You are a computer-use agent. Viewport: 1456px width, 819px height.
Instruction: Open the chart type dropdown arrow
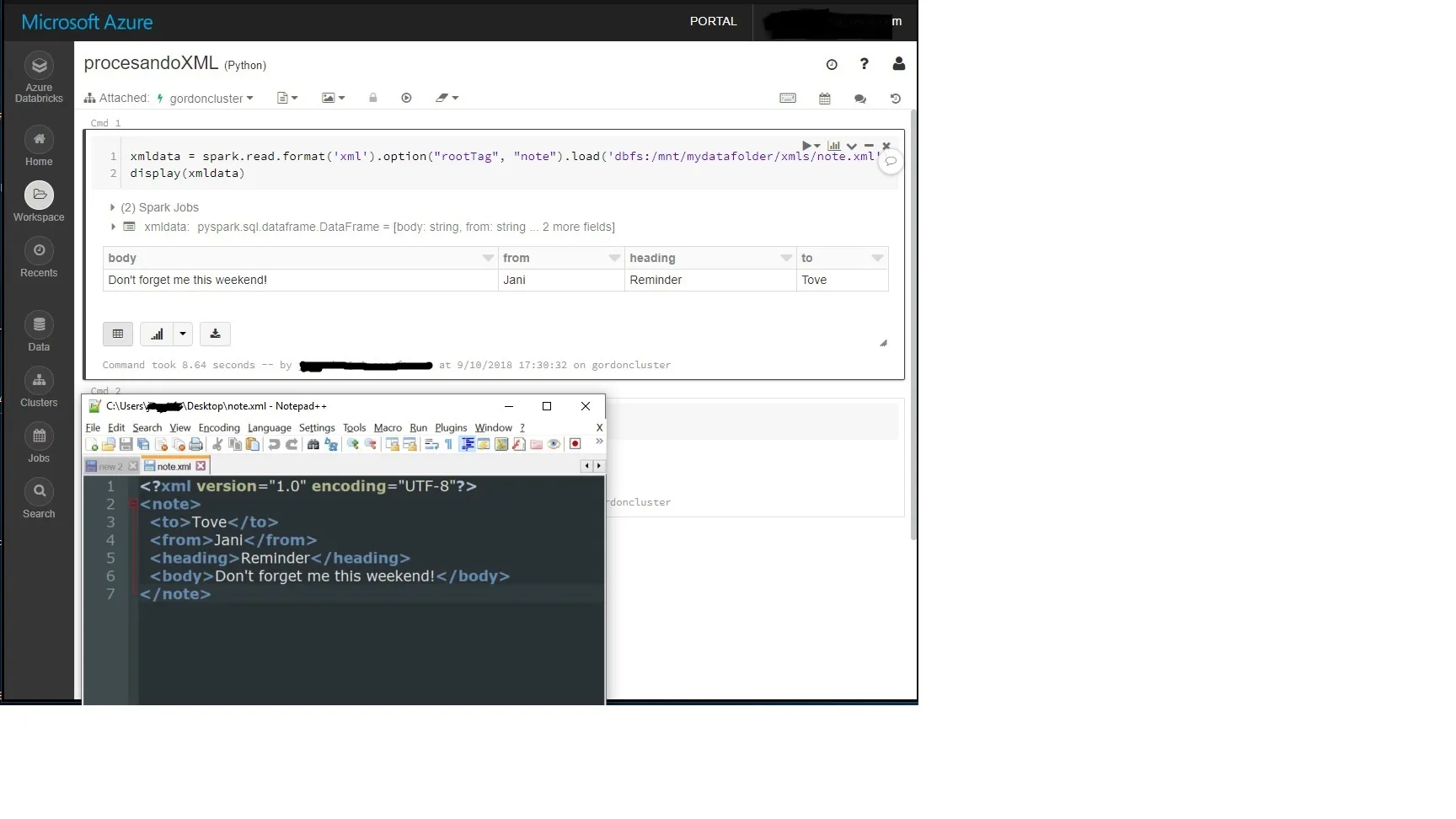coord(183,334)
